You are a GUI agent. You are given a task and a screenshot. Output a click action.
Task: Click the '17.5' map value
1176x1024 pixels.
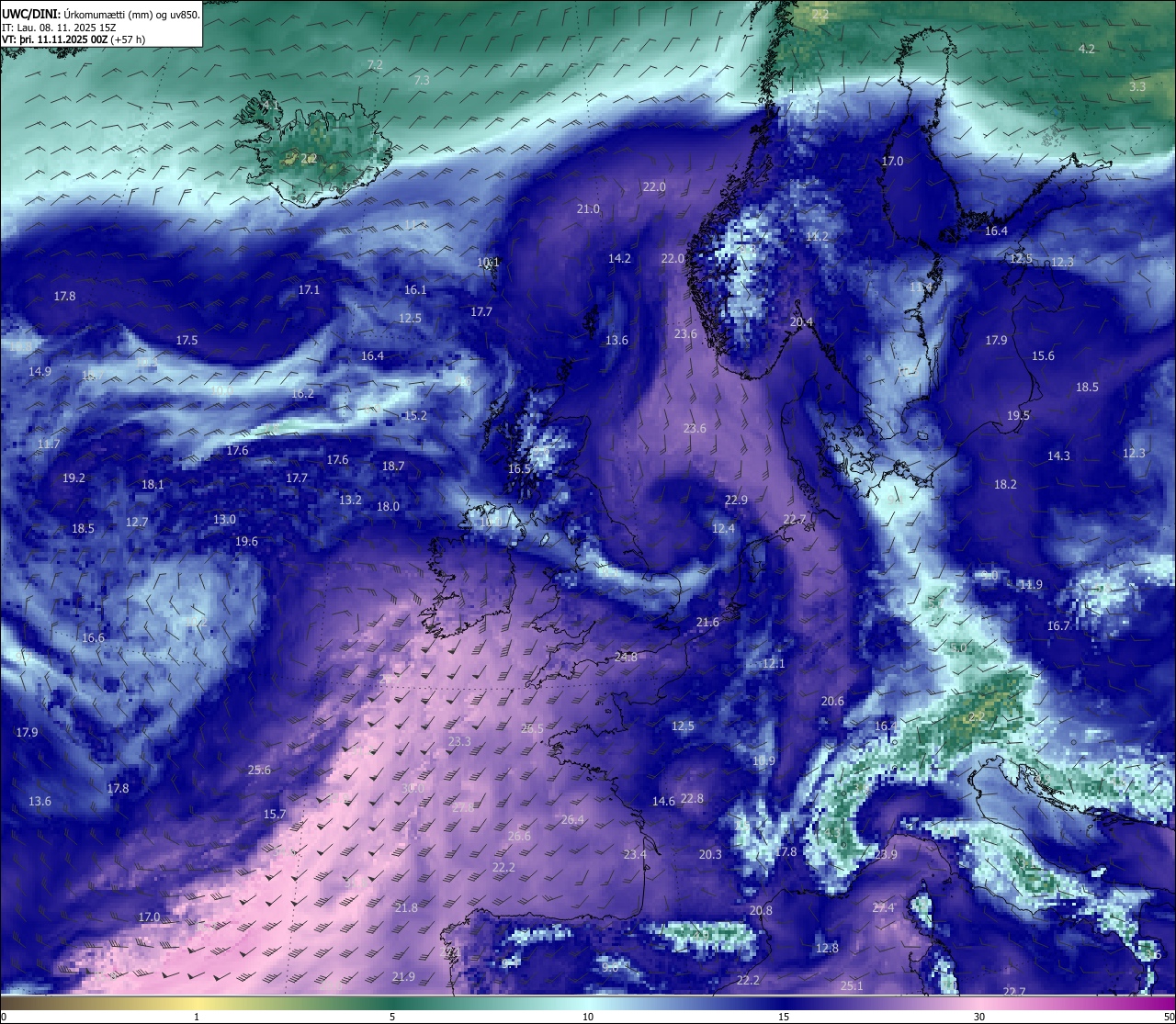click(187, 340)
